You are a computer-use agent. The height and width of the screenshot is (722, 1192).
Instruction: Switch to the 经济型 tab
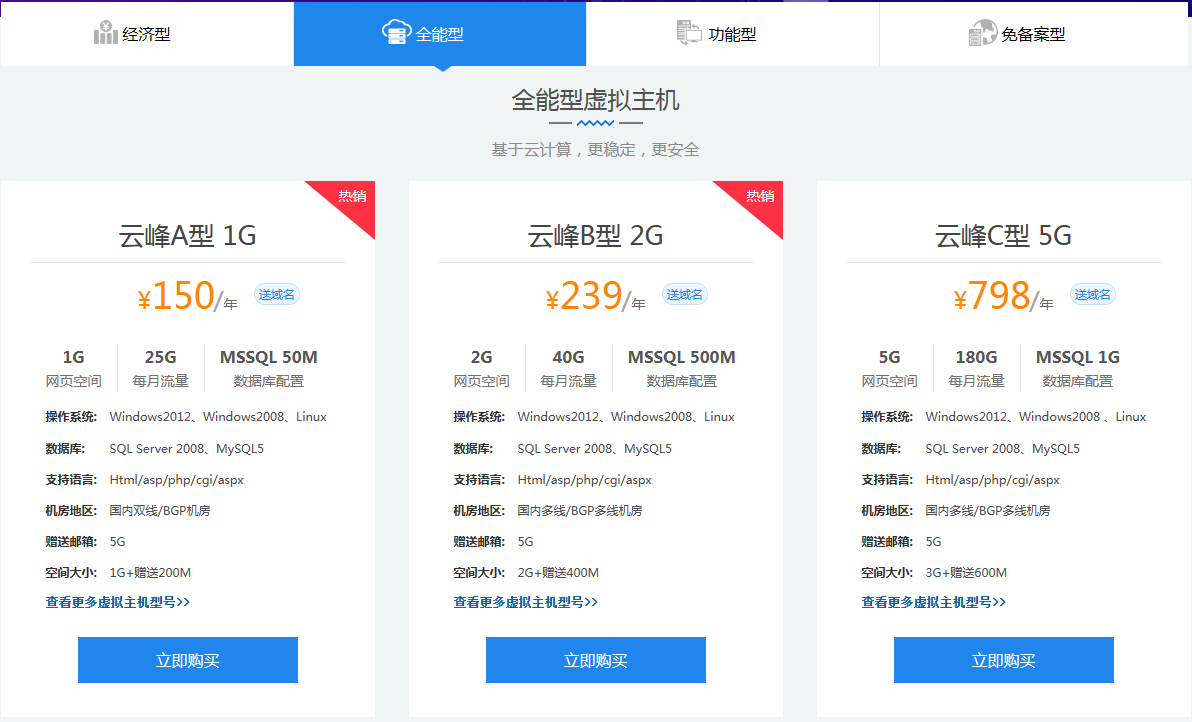[x=146, y=34]
